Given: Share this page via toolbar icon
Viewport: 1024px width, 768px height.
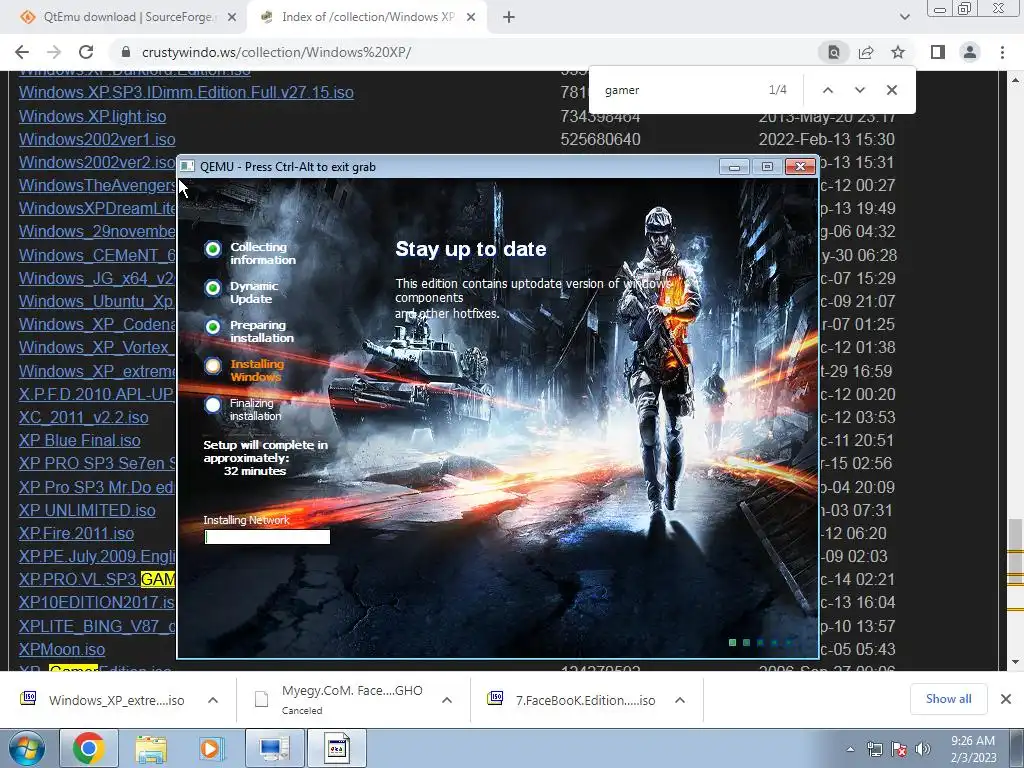Looking at the screenshot, I should coord(866,52).
